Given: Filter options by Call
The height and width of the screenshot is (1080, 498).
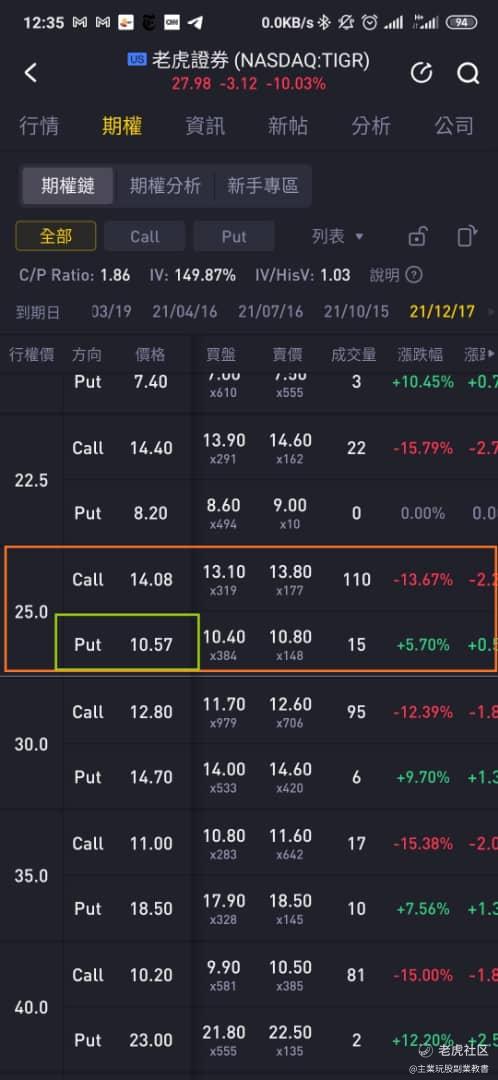Looking at the screenshot, I should coord(145,236).
